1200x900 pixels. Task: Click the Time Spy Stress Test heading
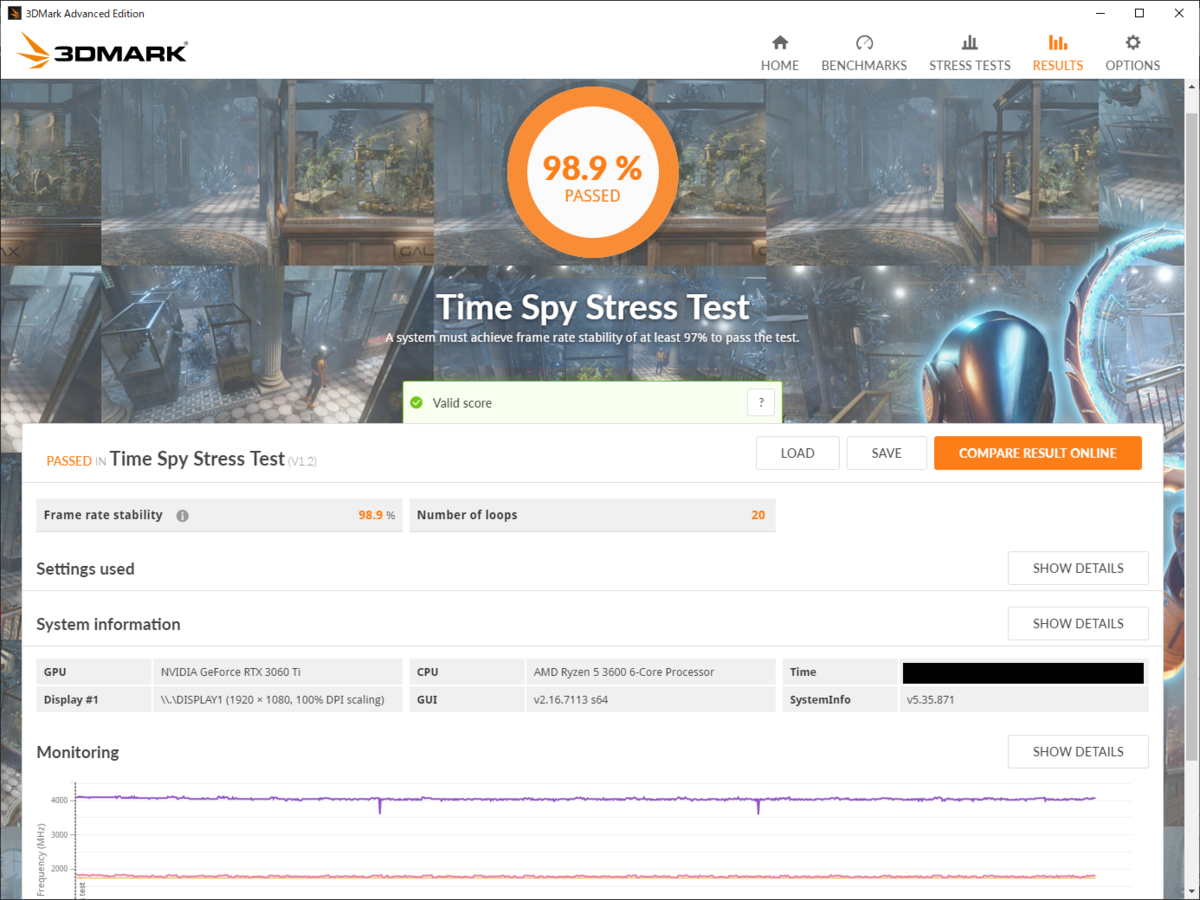pos(593,307)
